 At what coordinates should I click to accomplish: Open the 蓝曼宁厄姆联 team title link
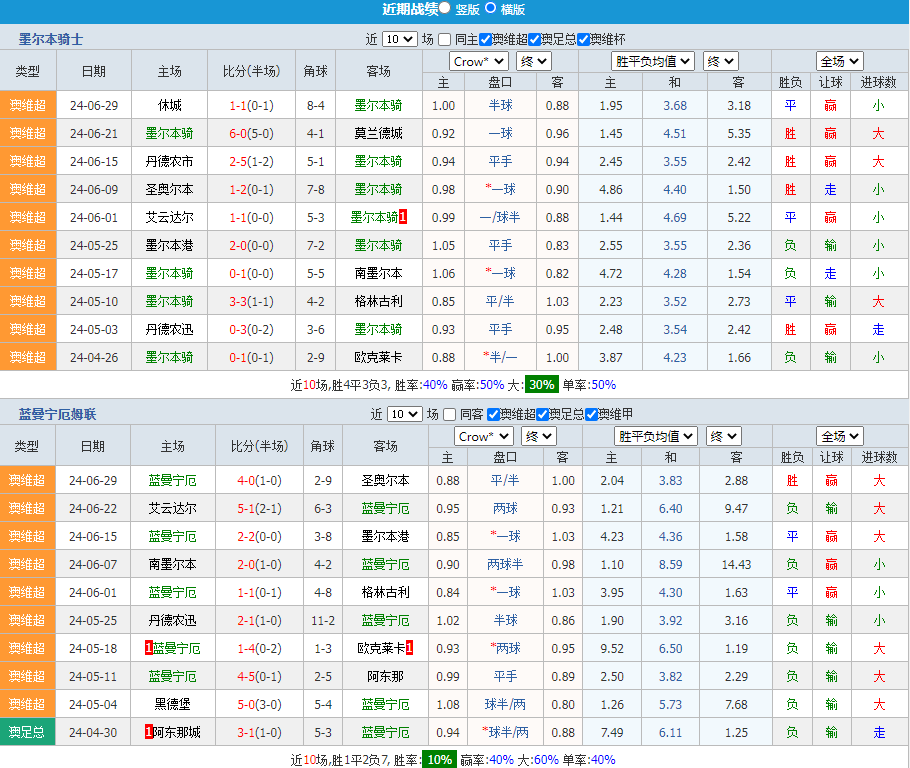pos(57,414)
